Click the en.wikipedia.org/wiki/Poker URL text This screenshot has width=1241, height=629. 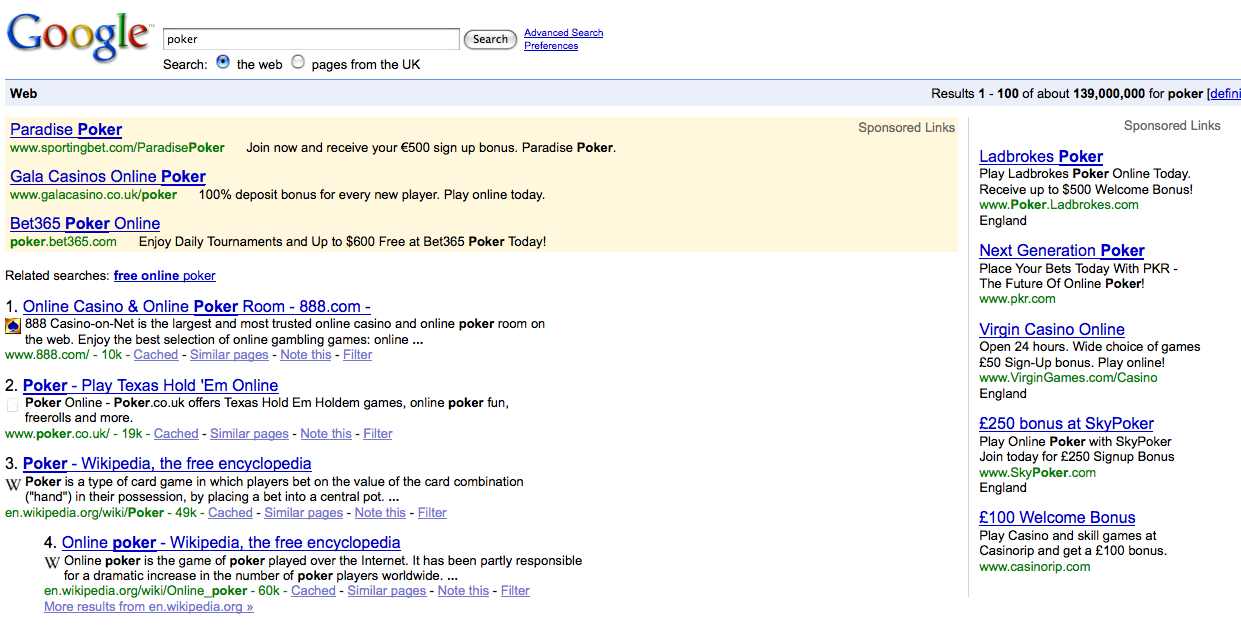(84, 513)
